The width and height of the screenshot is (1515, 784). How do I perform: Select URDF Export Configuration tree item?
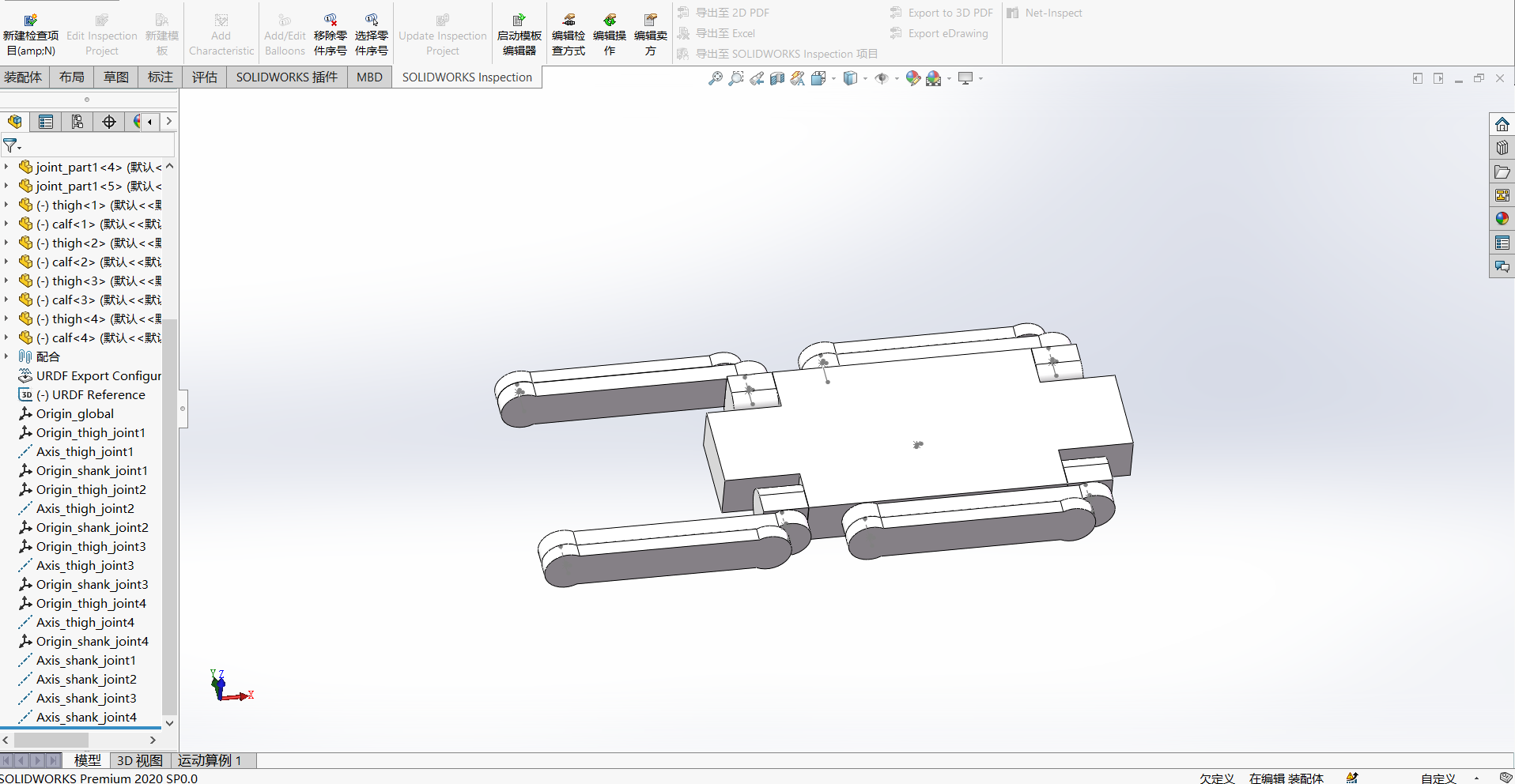coord(90,375)
